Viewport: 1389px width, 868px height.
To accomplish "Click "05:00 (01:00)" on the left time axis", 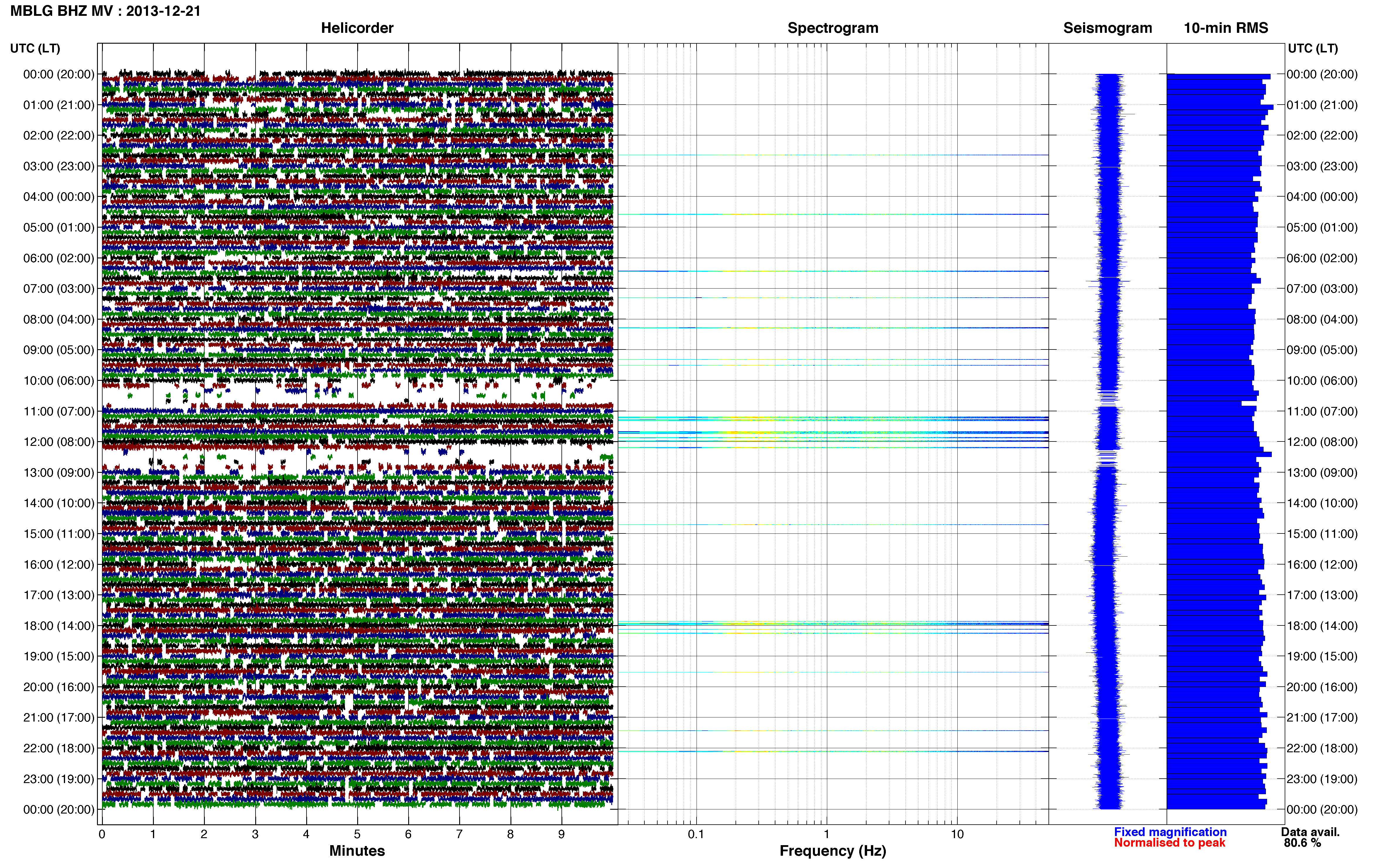I will pos(59,227).
